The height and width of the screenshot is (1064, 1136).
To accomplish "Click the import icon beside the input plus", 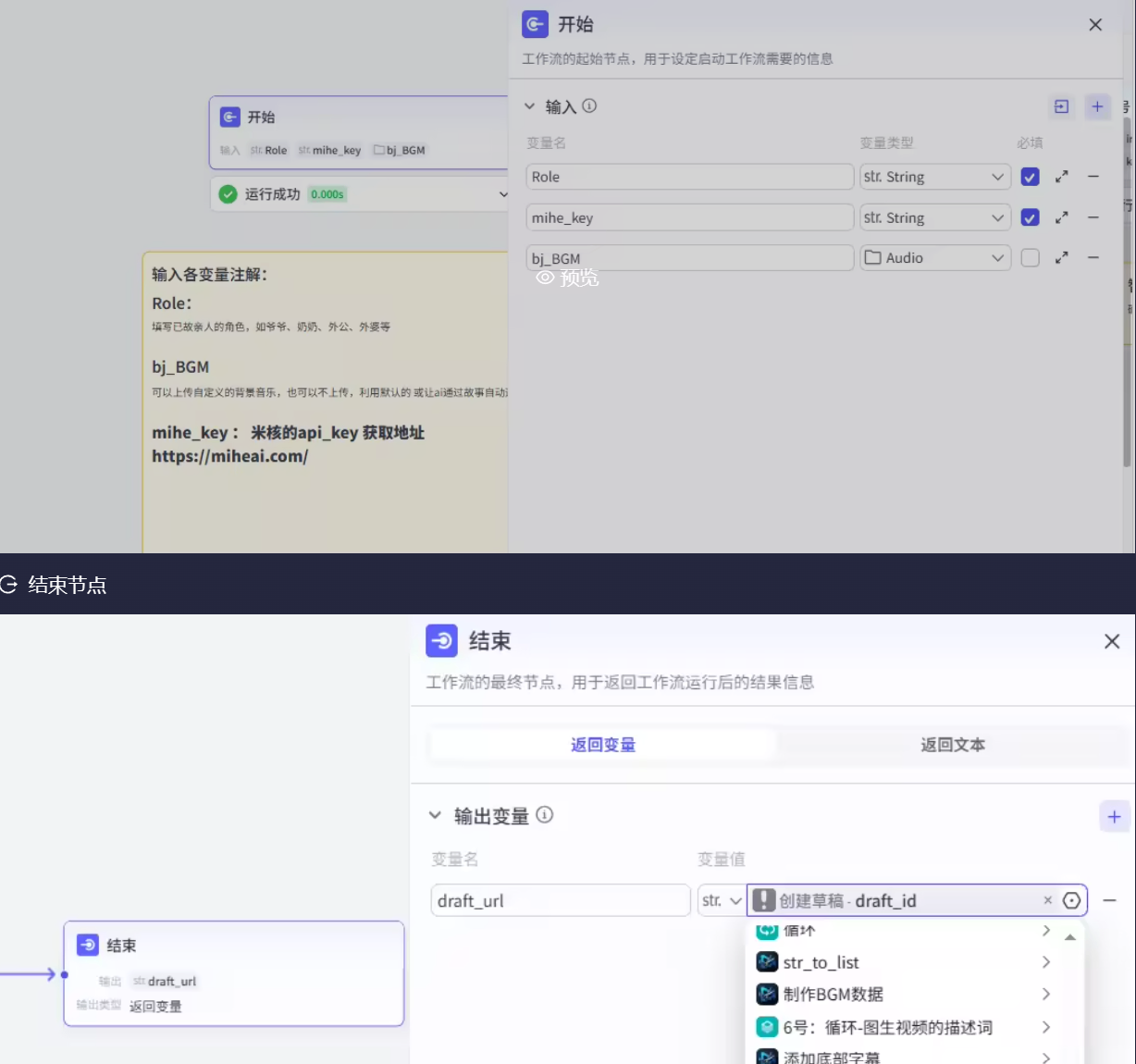I will [1061, 106].
